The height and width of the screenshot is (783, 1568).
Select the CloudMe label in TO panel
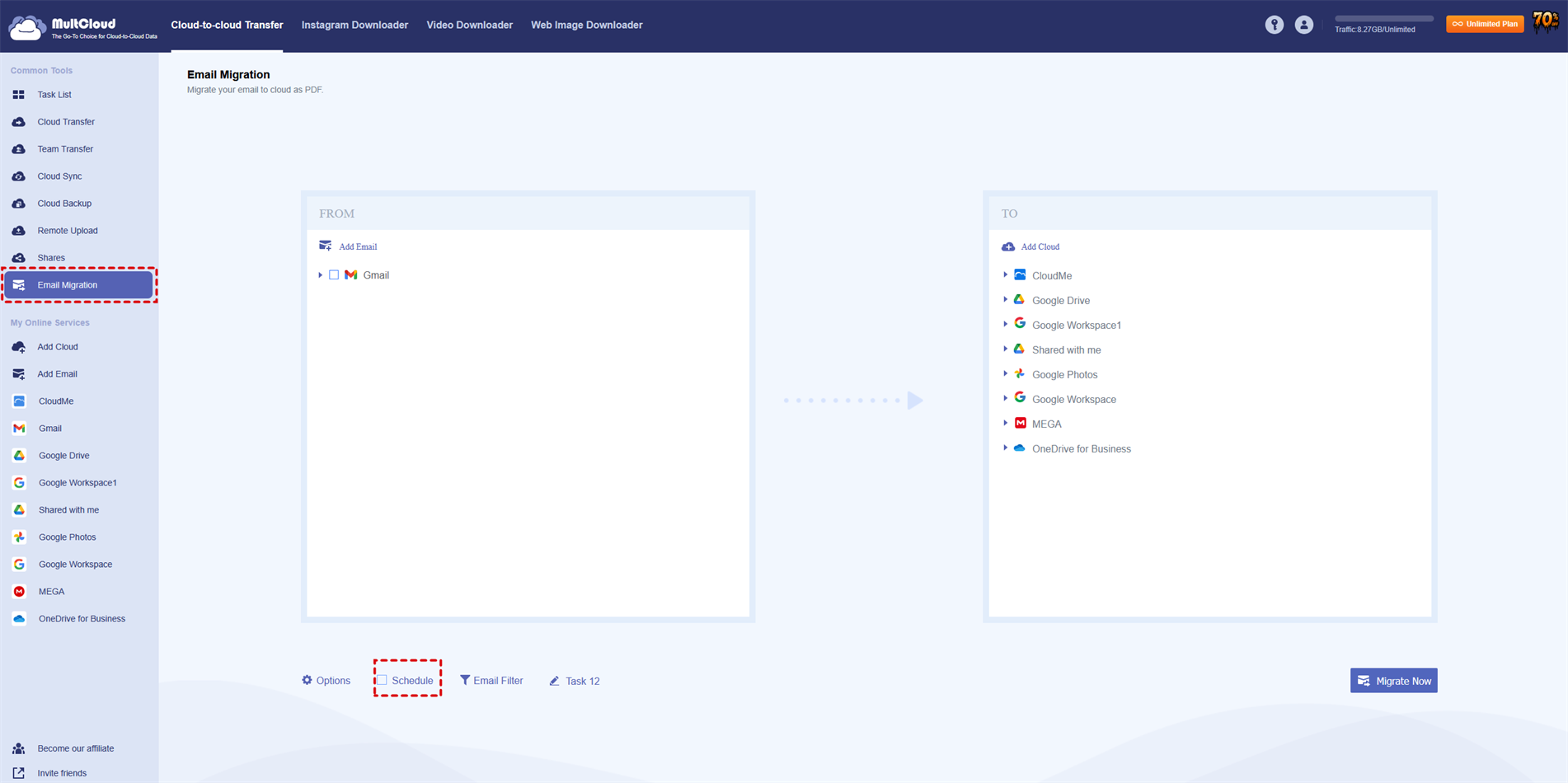click(x=1052, y=276)
